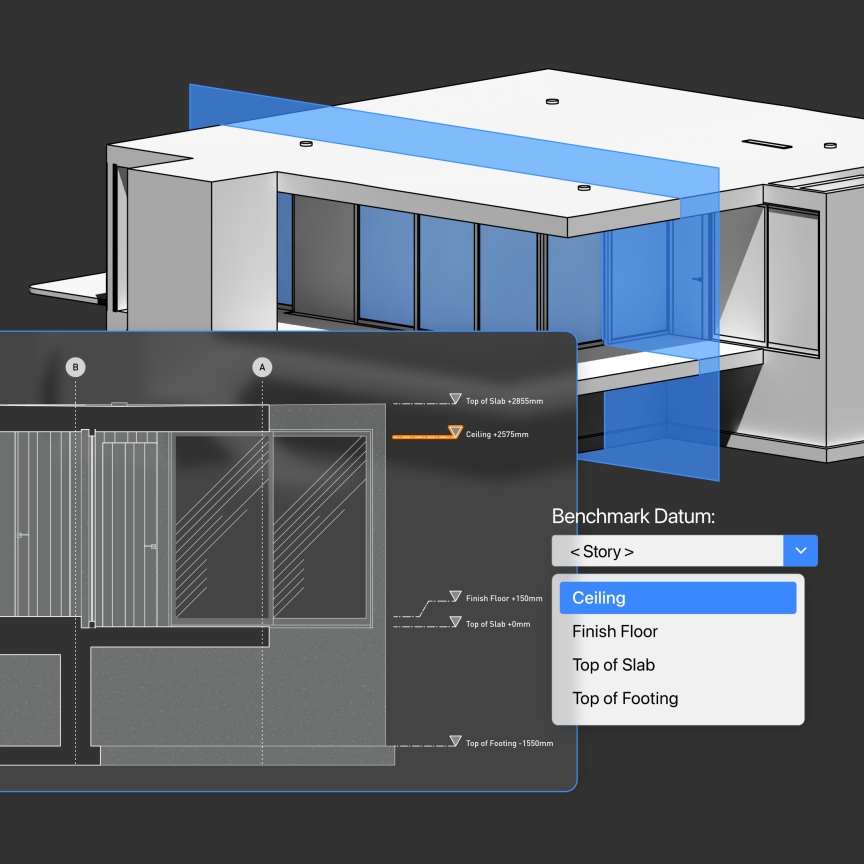Choose Ceiling from the datum list

click(x=678, y=598)
